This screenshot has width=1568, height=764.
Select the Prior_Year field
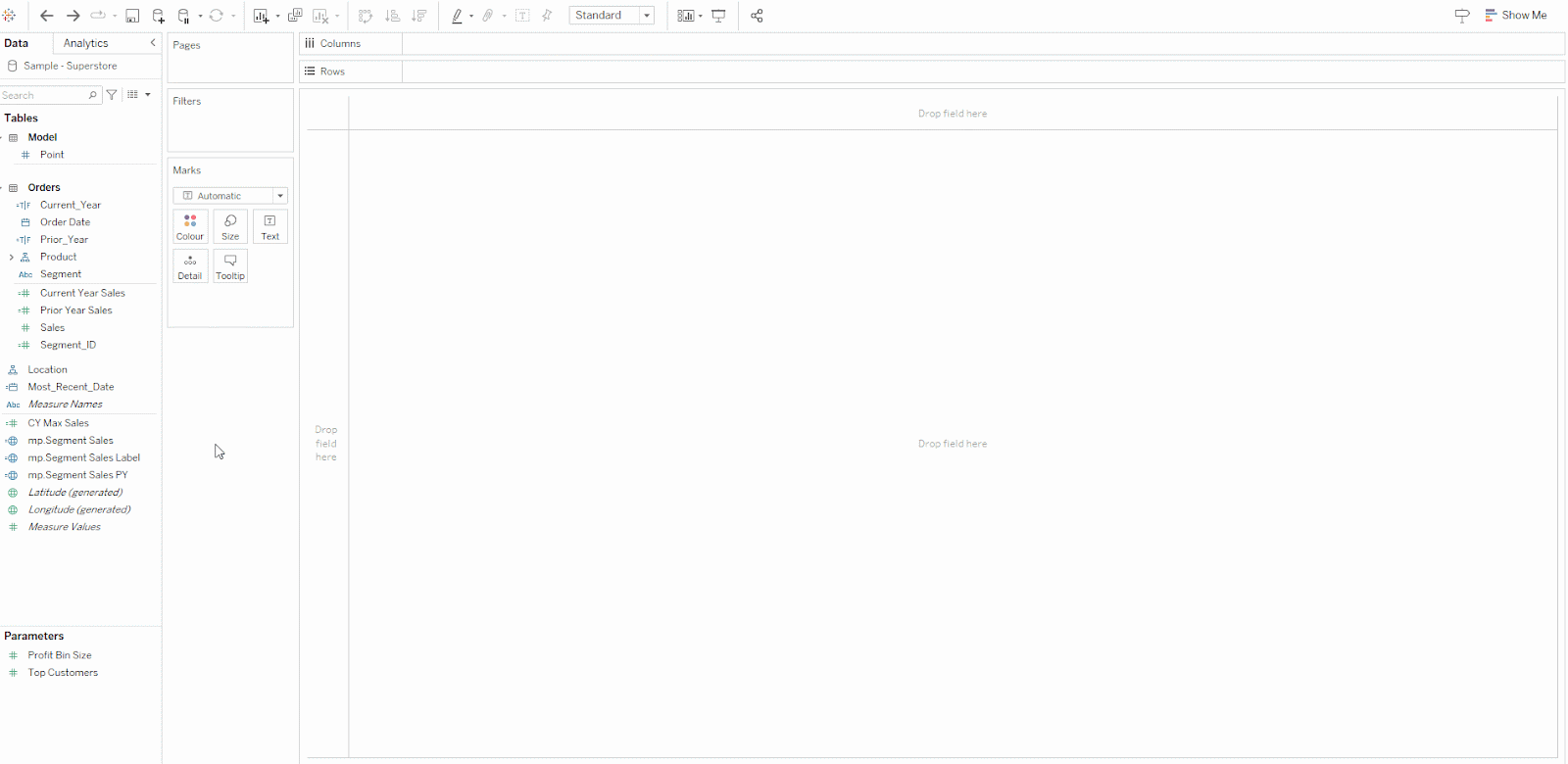pos(64,240)
